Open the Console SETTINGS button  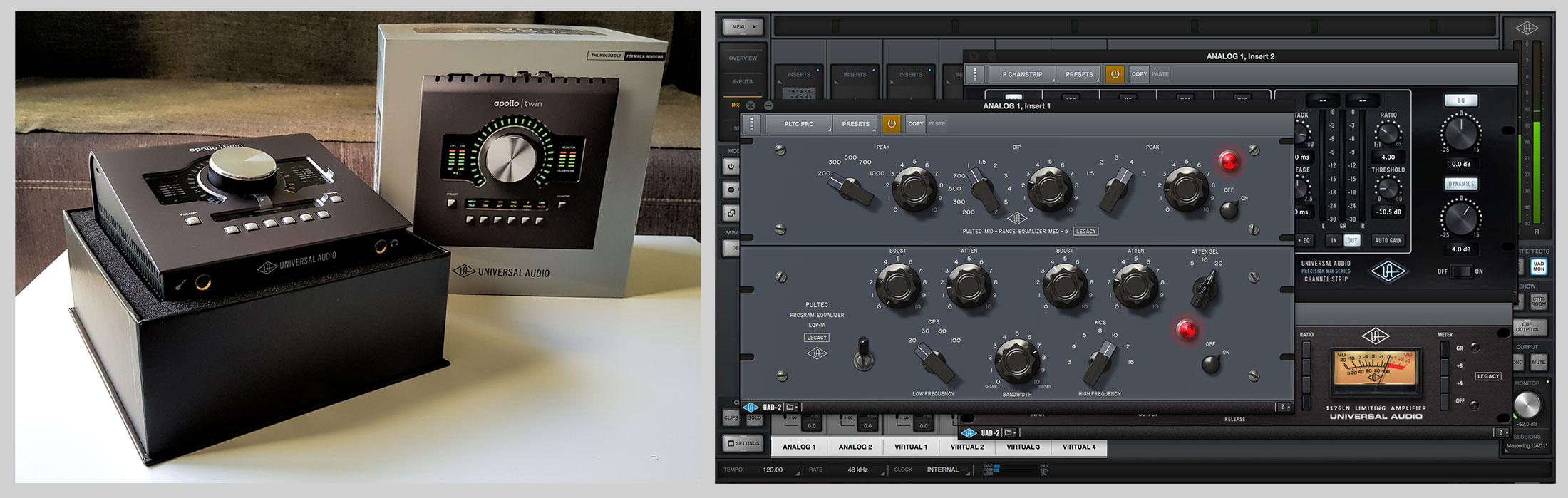[743, 443]
